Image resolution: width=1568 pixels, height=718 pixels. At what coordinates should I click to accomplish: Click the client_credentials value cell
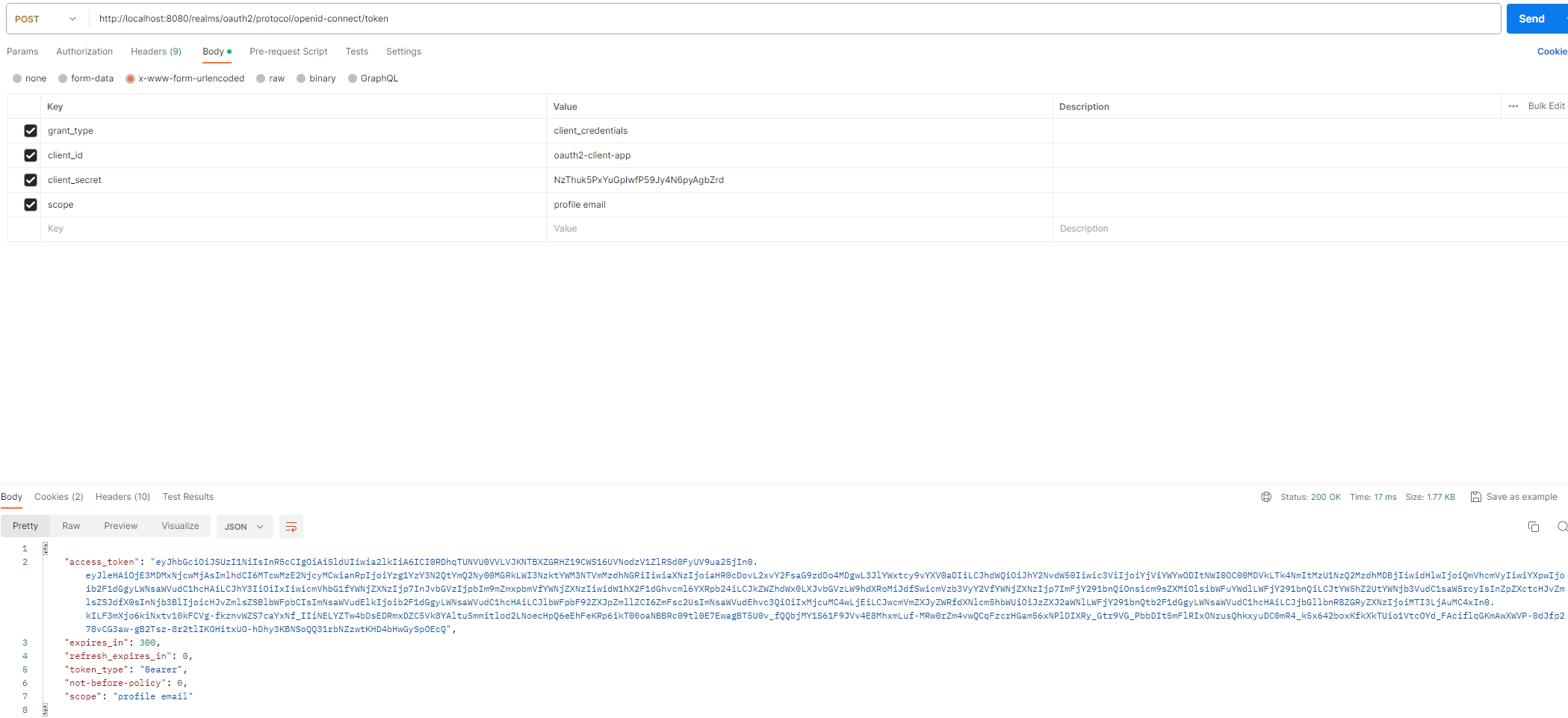(x=799, y=131)
